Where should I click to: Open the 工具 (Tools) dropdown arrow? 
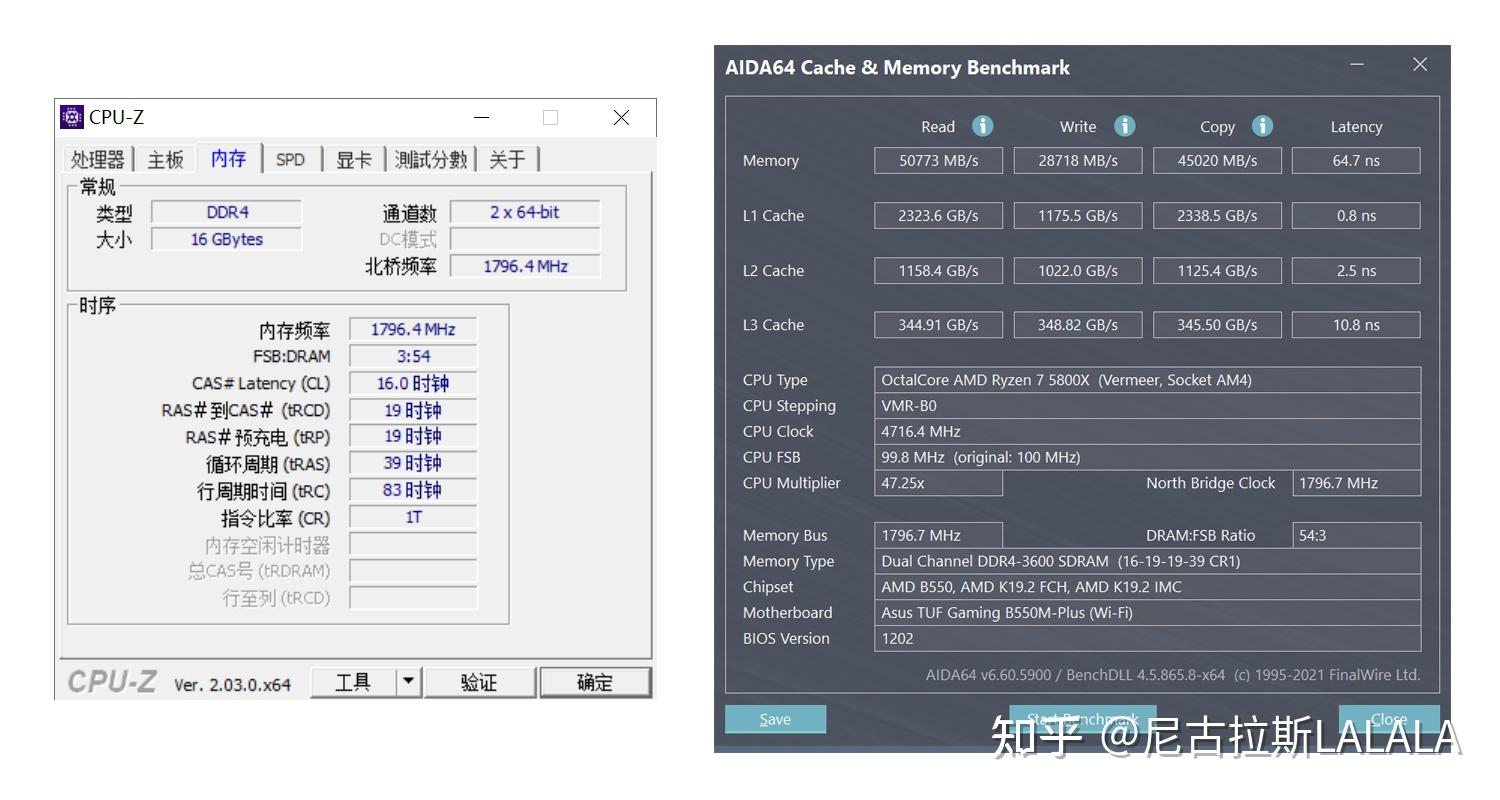click(x=407, y=681)
